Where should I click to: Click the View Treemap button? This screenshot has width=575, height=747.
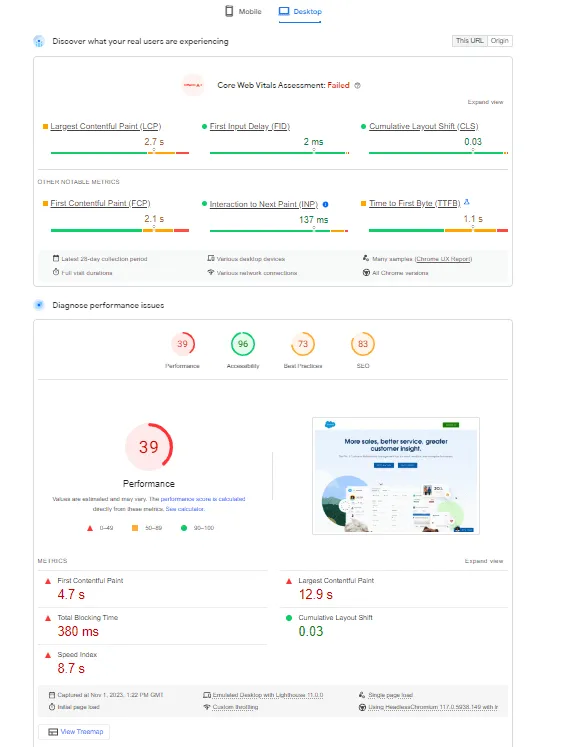pyautogui.click(x=74, y=732)
